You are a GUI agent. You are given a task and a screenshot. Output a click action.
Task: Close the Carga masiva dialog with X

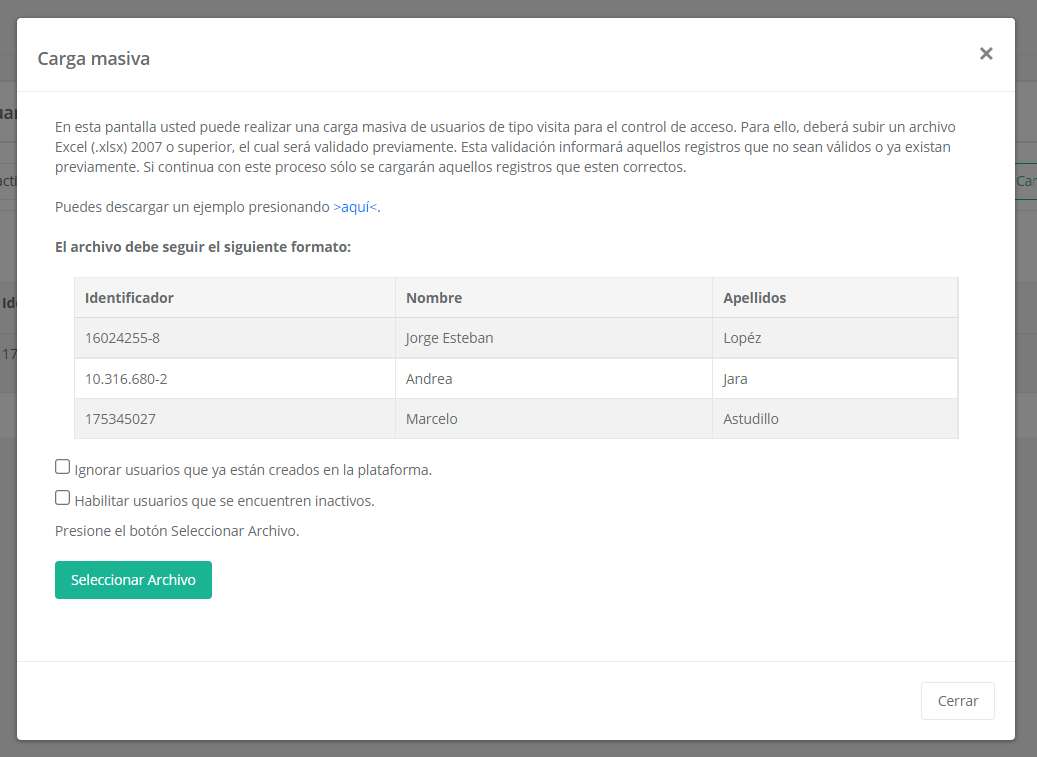[986, 54]
